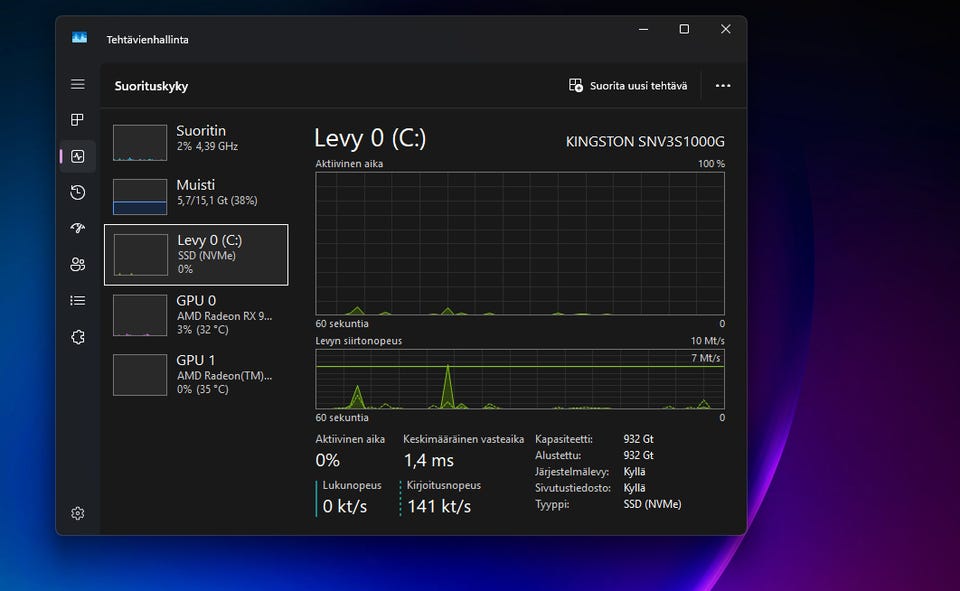
Task: Click the Suoritin mini graph thumbnail
Action: [140, 143]
